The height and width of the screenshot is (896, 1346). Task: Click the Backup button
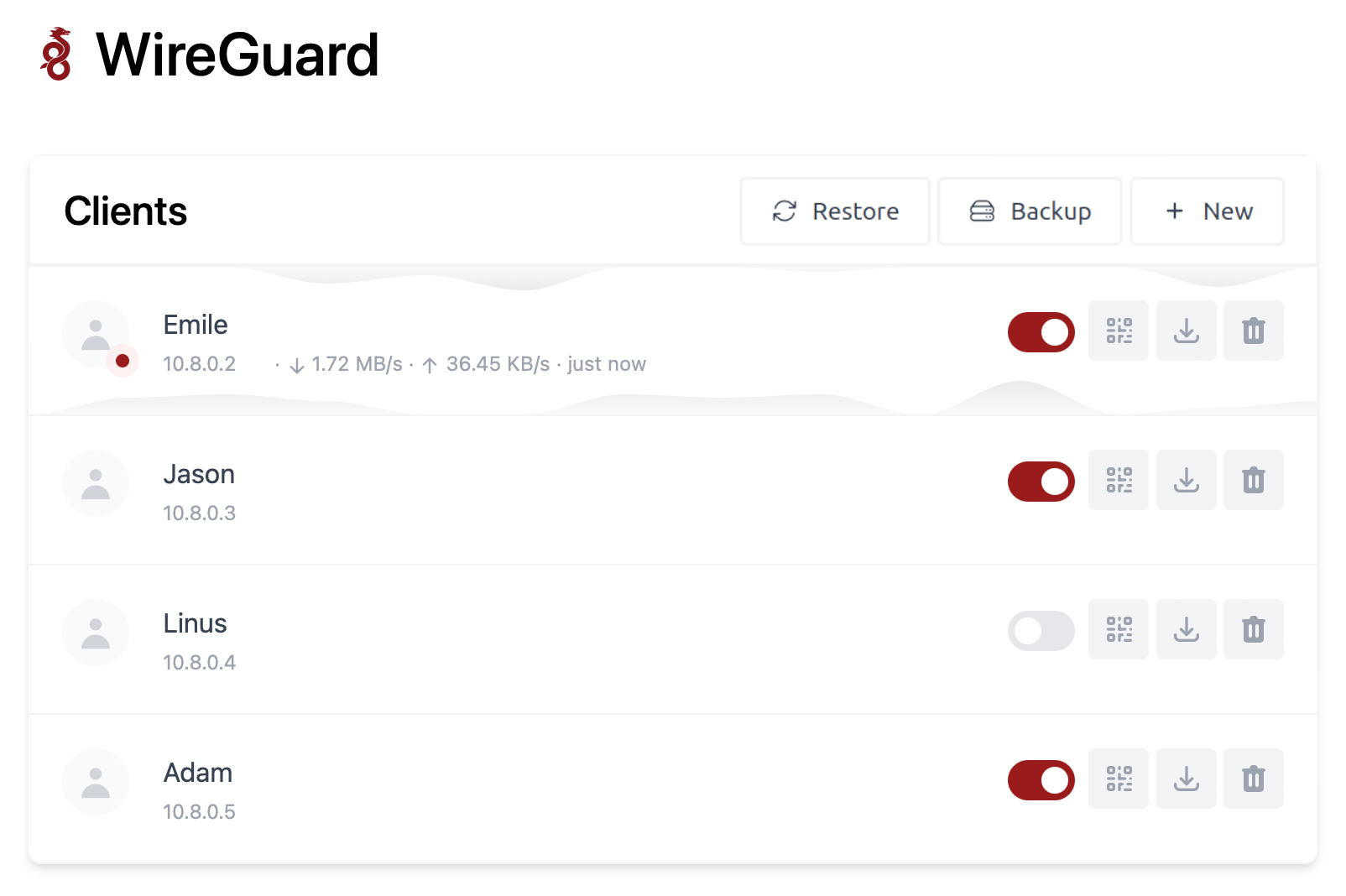pos(1030,211)
